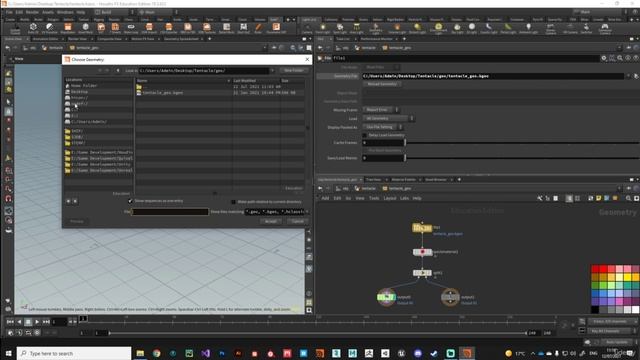Sort files by Name column header

[183, 81]
